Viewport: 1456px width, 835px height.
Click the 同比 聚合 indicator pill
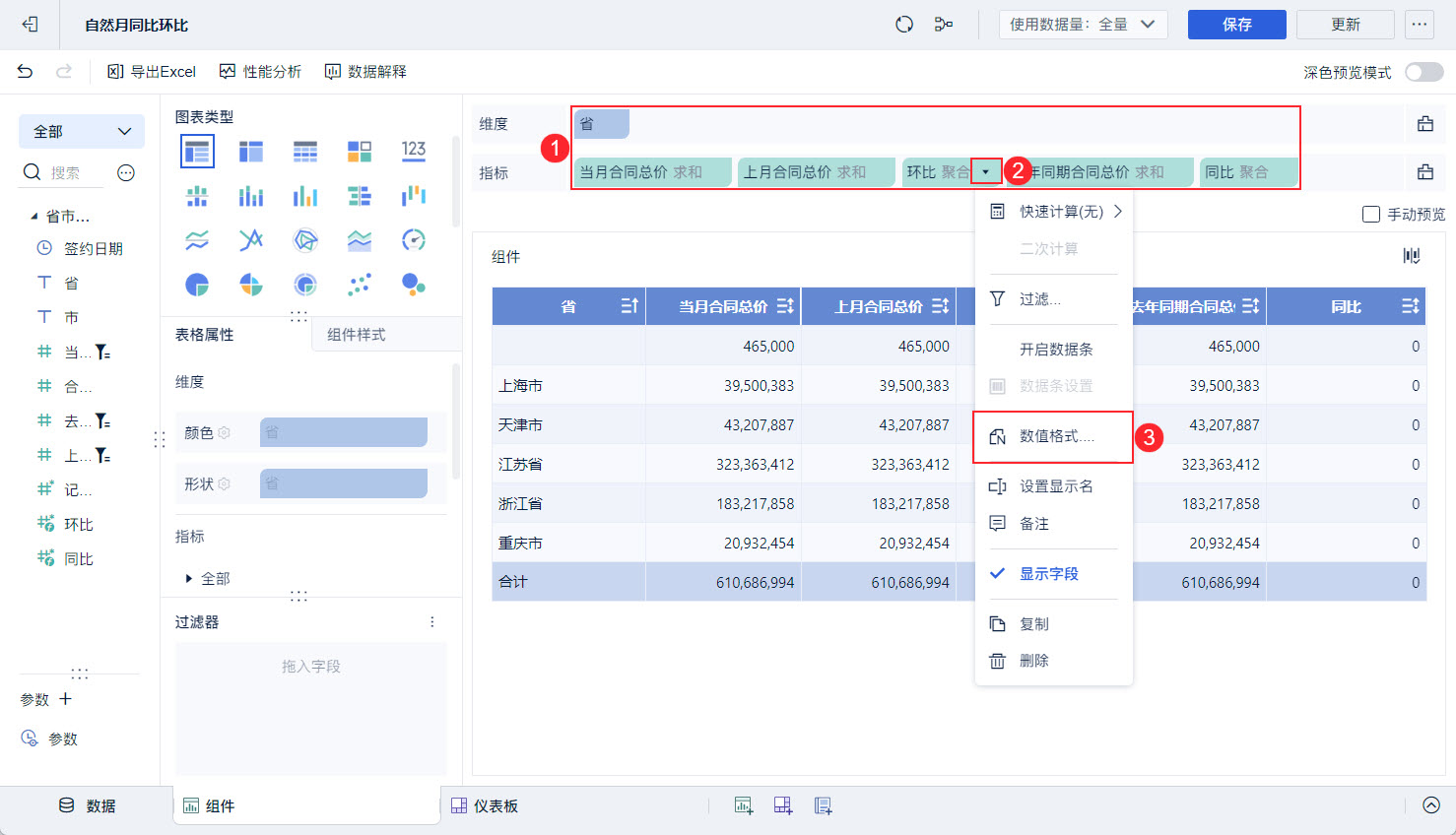pyautogui.click(x=1248, y=172)
